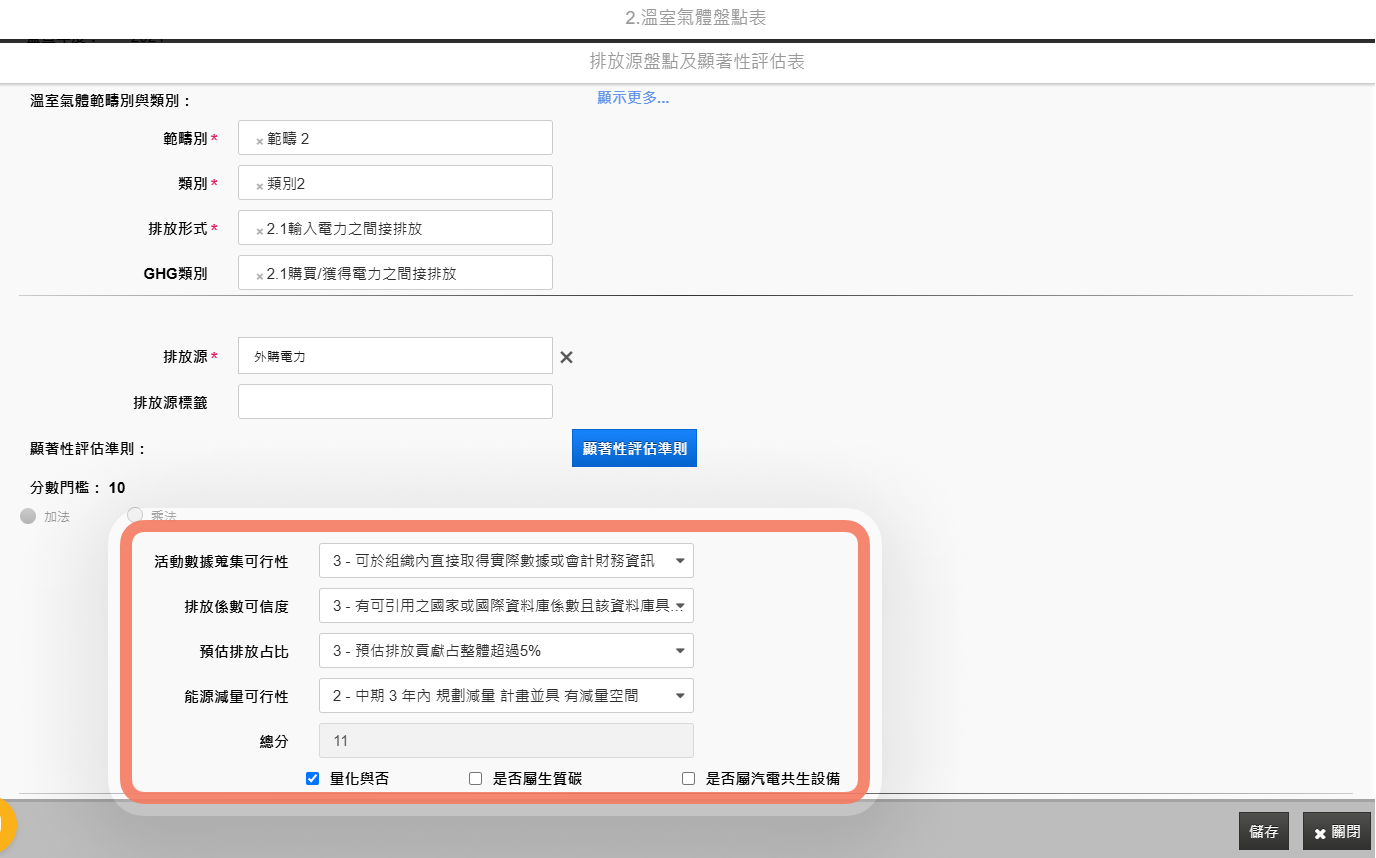Open the 排放係數可信度 dropdown
The image size is (1376, 858).
point(506,606)
